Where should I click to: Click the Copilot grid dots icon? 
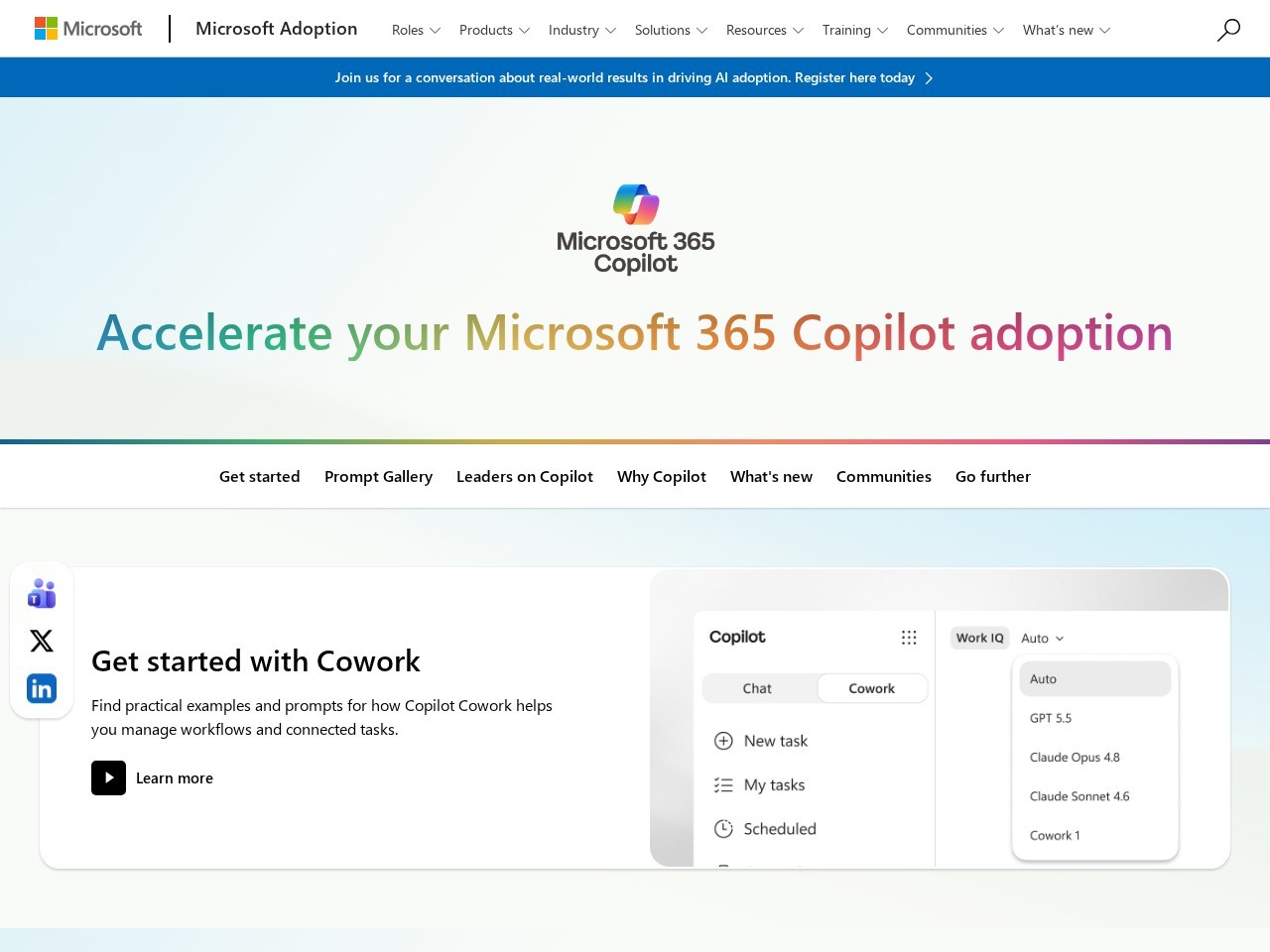[909, 638]
